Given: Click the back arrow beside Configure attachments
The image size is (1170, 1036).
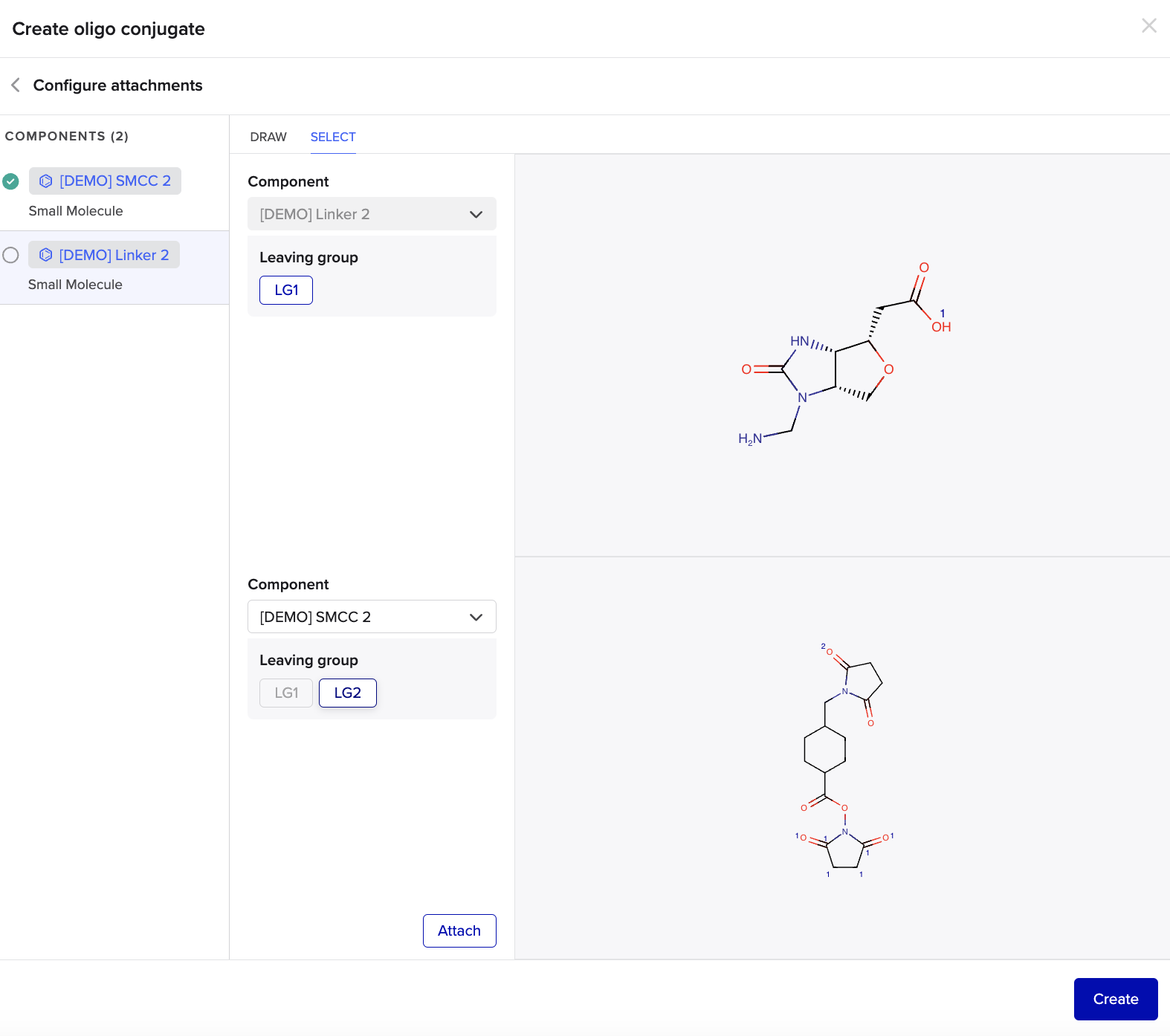Looking at the screenshot, I should pyautogui.click(x=16, y=85).
